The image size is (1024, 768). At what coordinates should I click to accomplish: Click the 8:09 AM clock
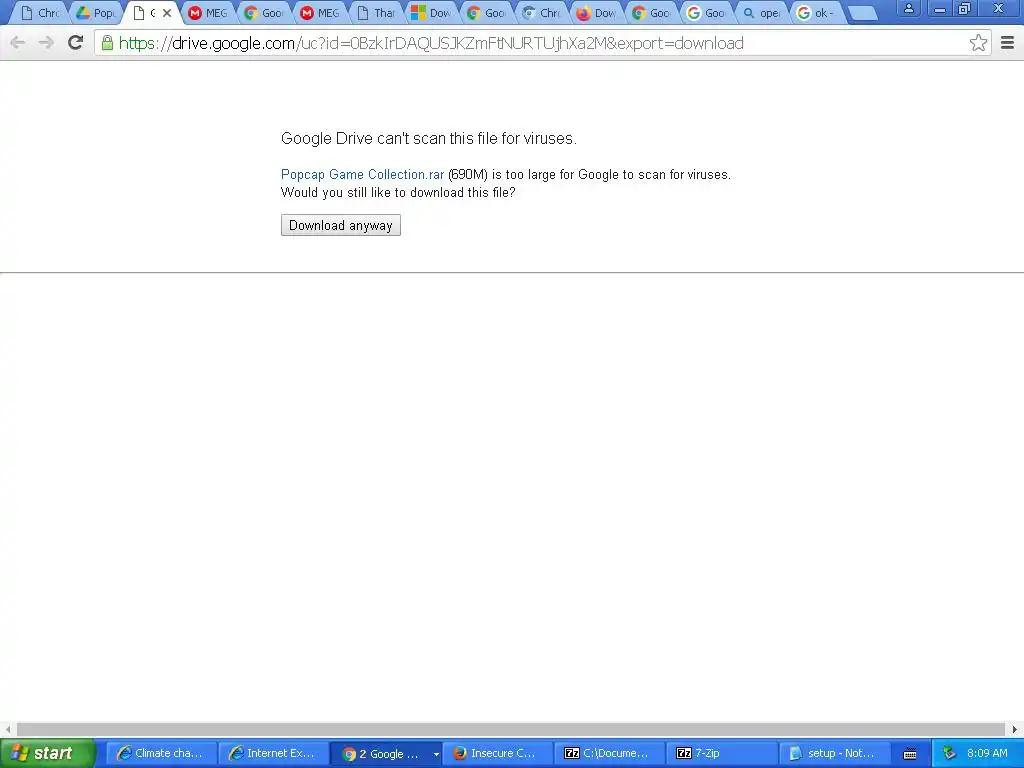[987, 754]
